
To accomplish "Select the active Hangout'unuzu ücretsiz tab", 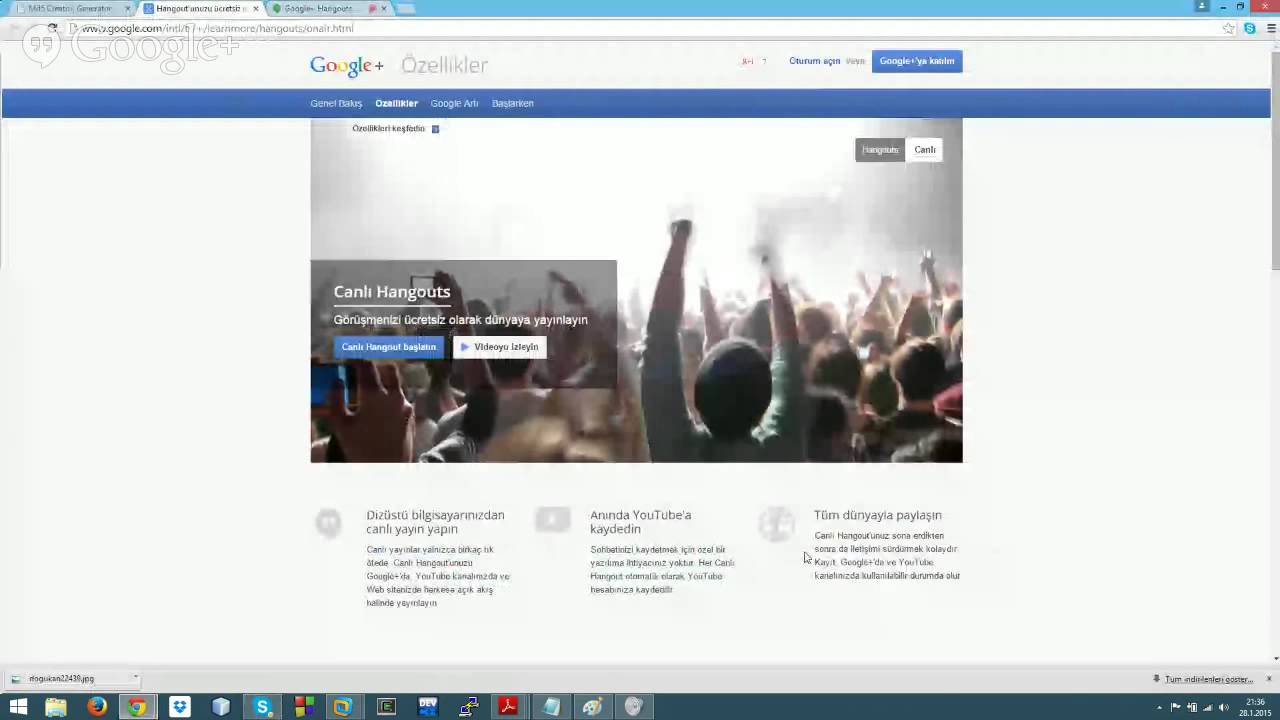I will [200, 8].
